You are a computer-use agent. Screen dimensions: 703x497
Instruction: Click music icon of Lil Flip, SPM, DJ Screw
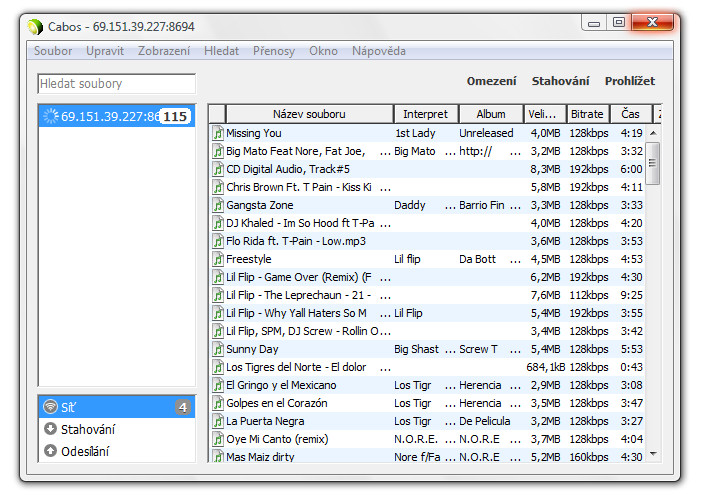tap(218, 331)
